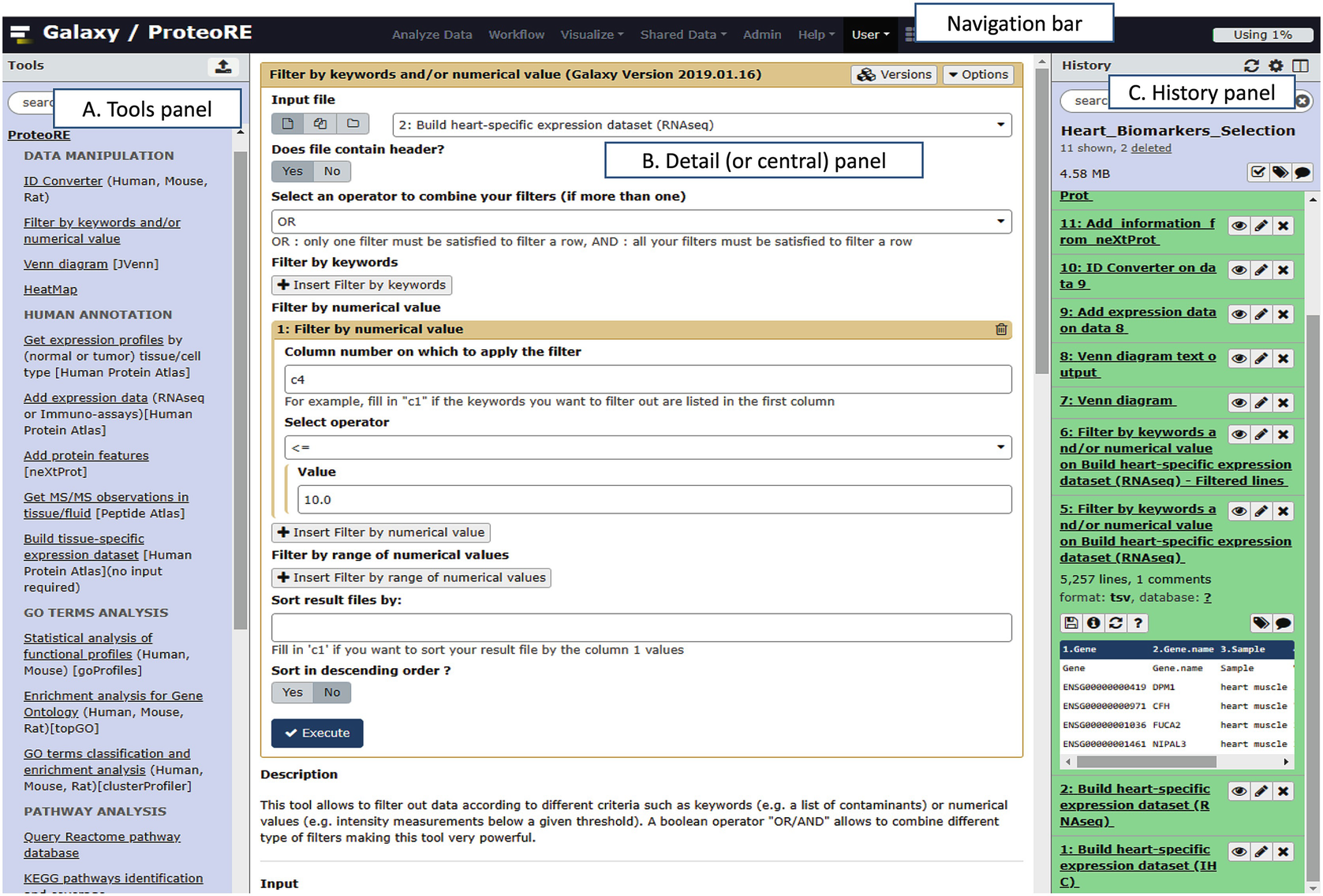Image resolution: width=1323 pixels, height=896 pixels.
Task: Execute the filter tool
Action: click(317, 733)
